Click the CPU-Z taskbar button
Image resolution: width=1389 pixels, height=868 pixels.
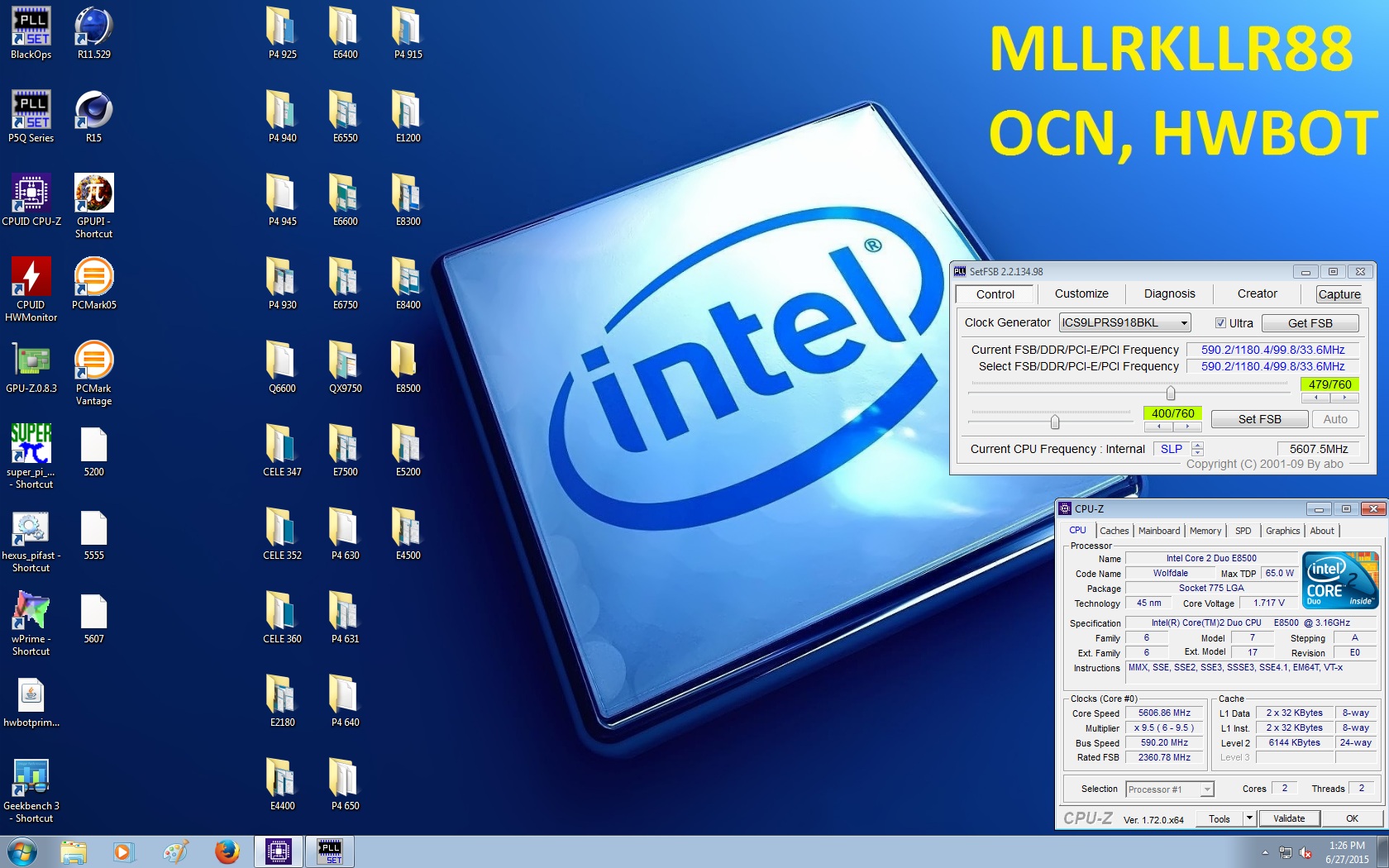click(x=279, y=851)
